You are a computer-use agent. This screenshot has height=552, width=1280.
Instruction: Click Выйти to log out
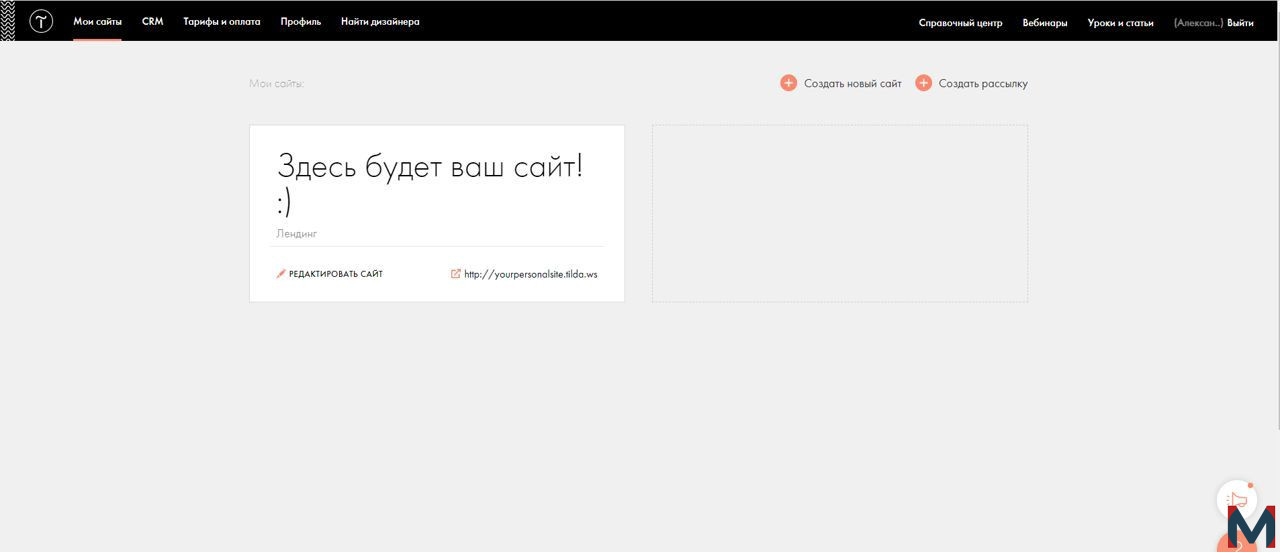coord(1240,23)
